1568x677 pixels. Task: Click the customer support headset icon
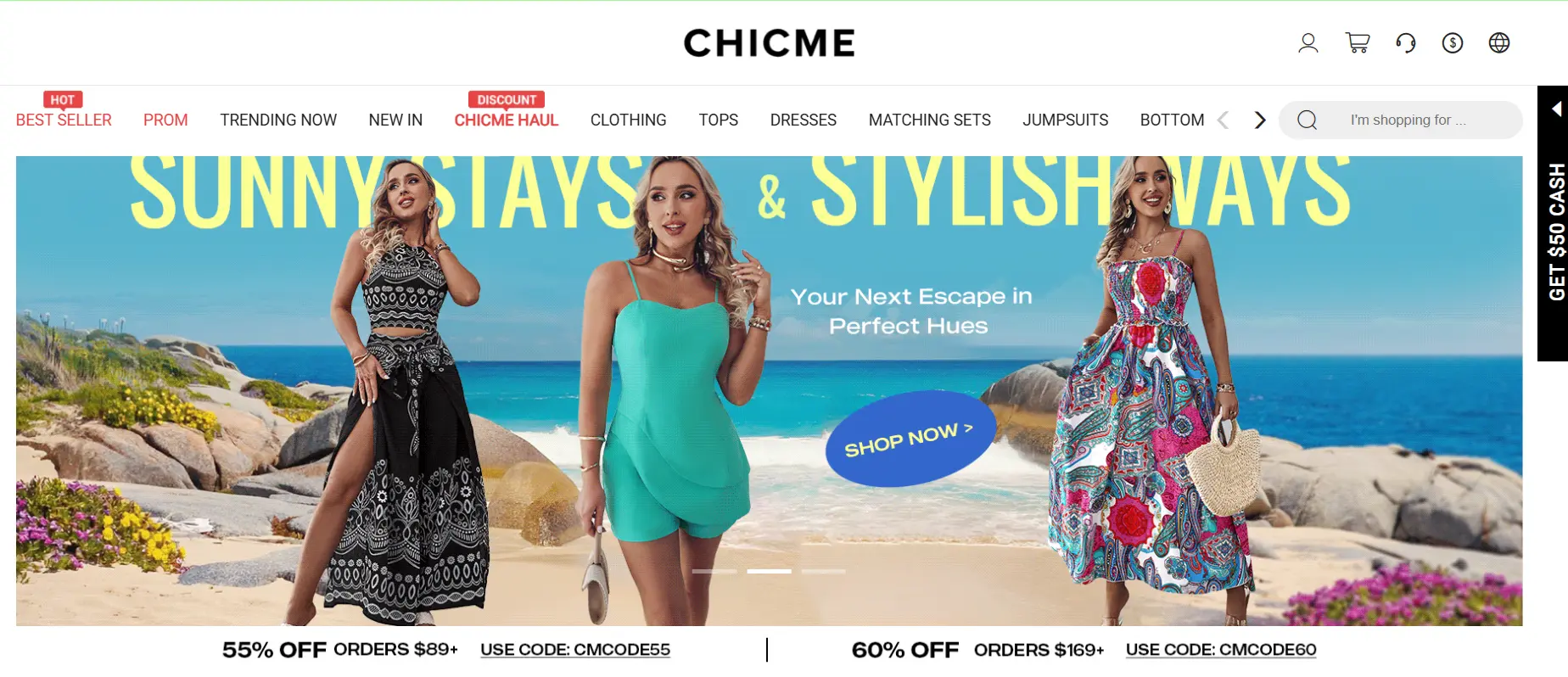tap(1406, 42)
